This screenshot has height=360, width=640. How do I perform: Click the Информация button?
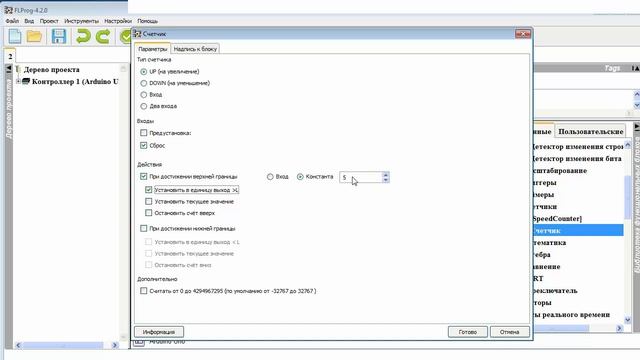click(159, 332)
